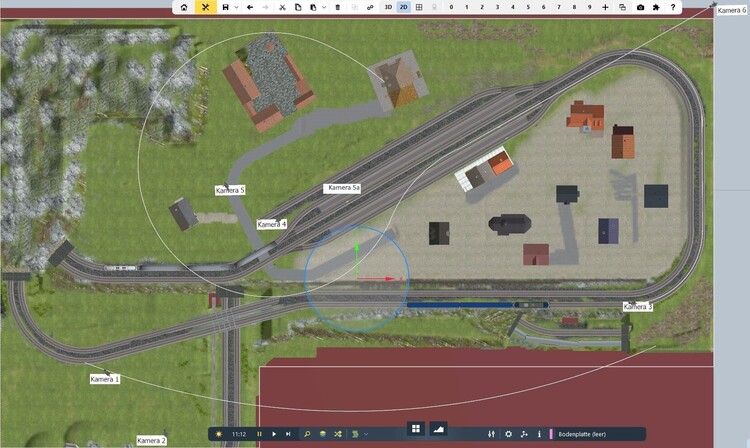Screen dimensions: 750x448
Task: Cut the selected object
Action: [x=282, y=7]
